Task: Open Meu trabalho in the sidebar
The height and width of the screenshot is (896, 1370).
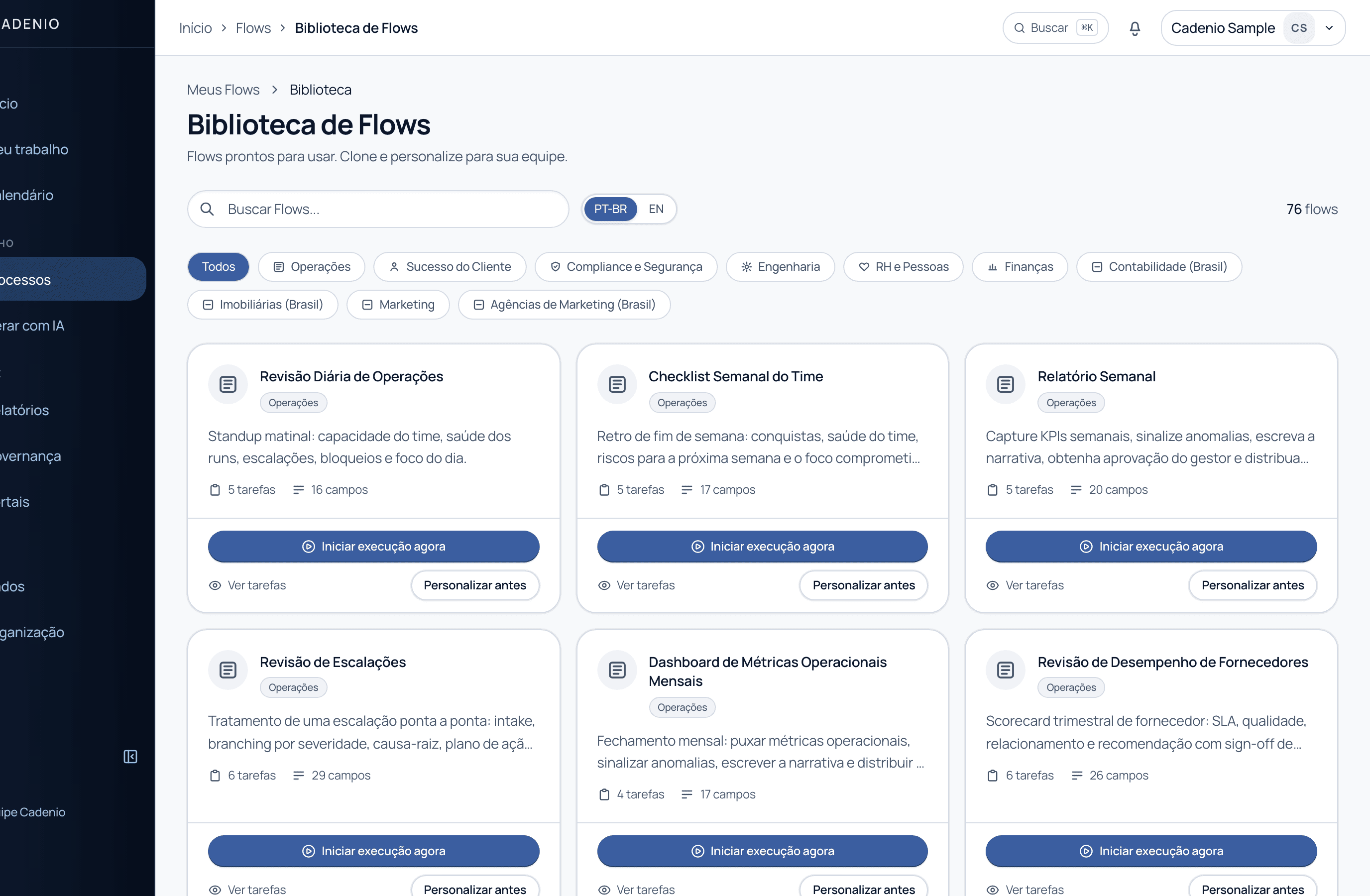Action: (x=34, y=149)
